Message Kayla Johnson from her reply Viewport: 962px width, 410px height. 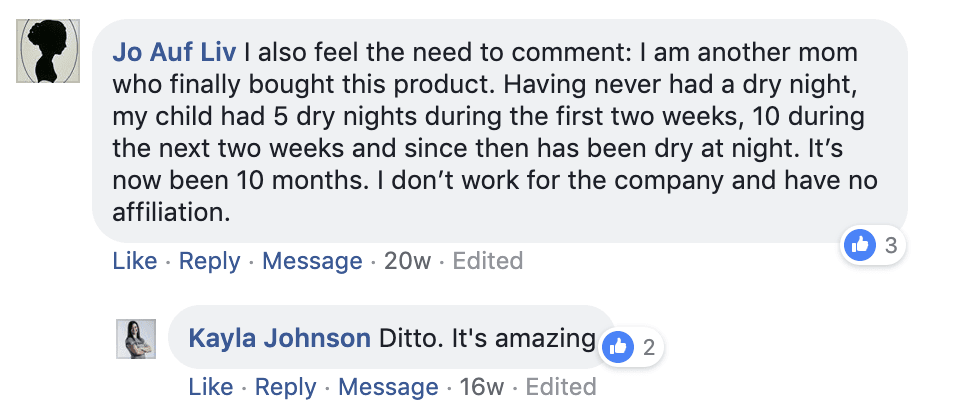[388, 387]
